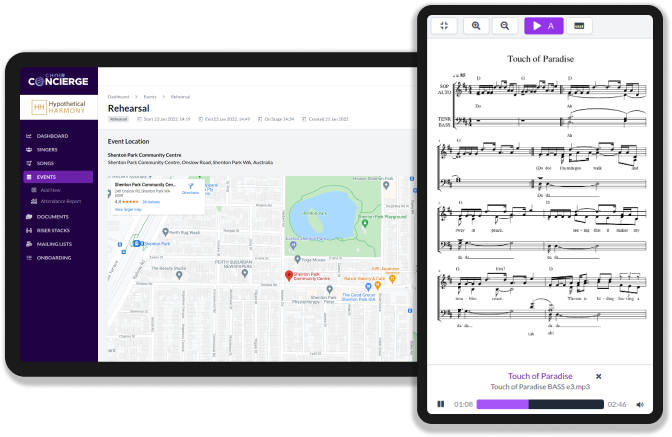Click the red Shenton Park Community Centre pin
The image size is (672, 437).
[290, 275]
